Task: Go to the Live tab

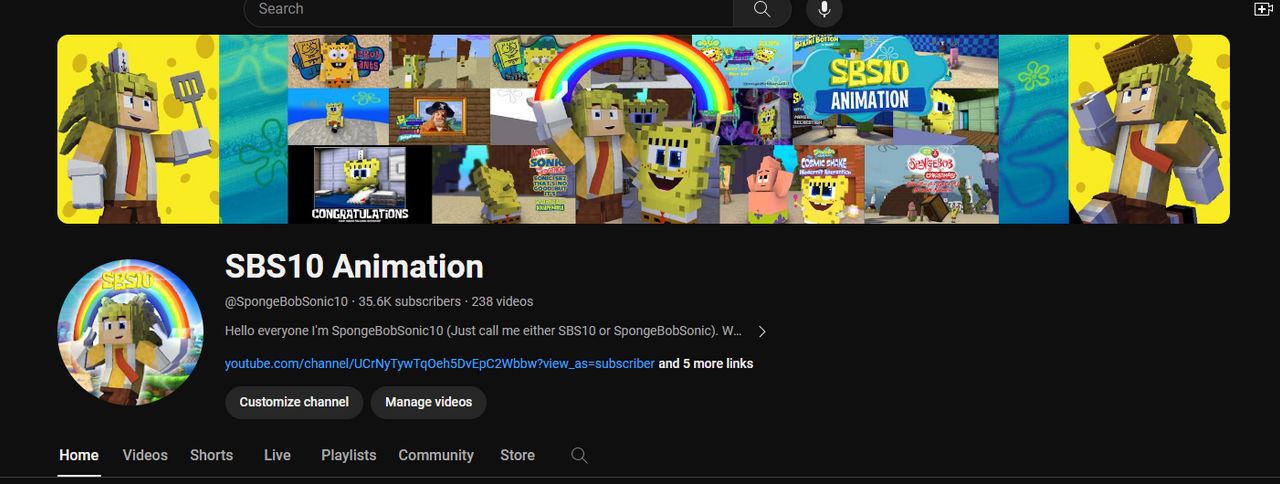Action: [x=277, y=455]
